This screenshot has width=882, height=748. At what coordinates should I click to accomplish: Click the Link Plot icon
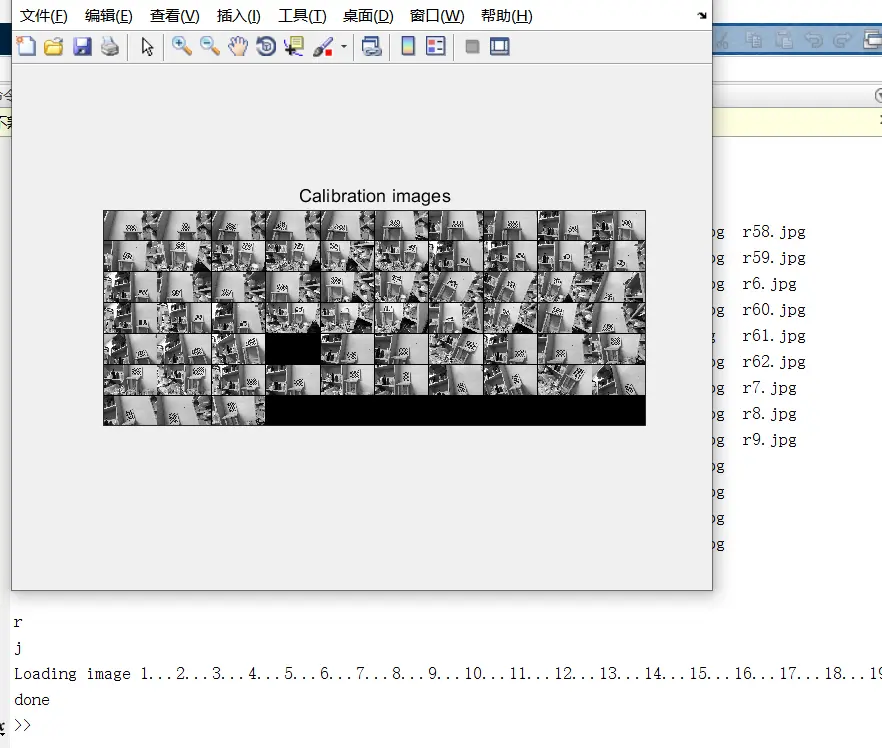(x=371, y=46)
